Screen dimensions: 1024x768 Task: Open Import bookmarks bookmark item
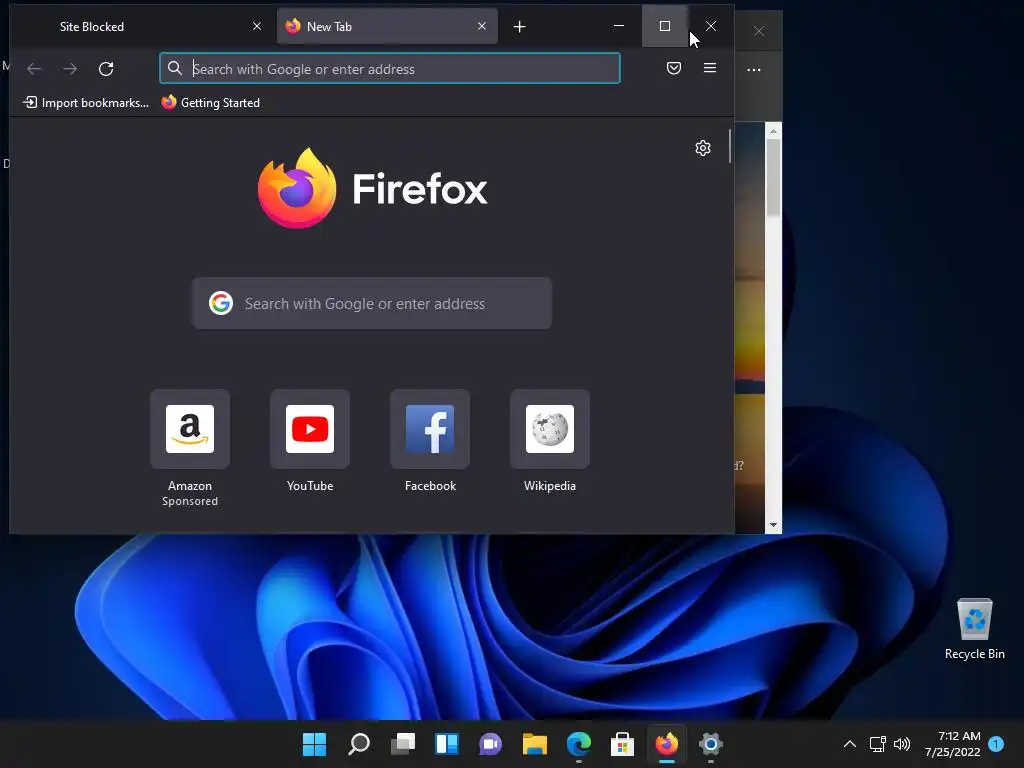point(86,103)
